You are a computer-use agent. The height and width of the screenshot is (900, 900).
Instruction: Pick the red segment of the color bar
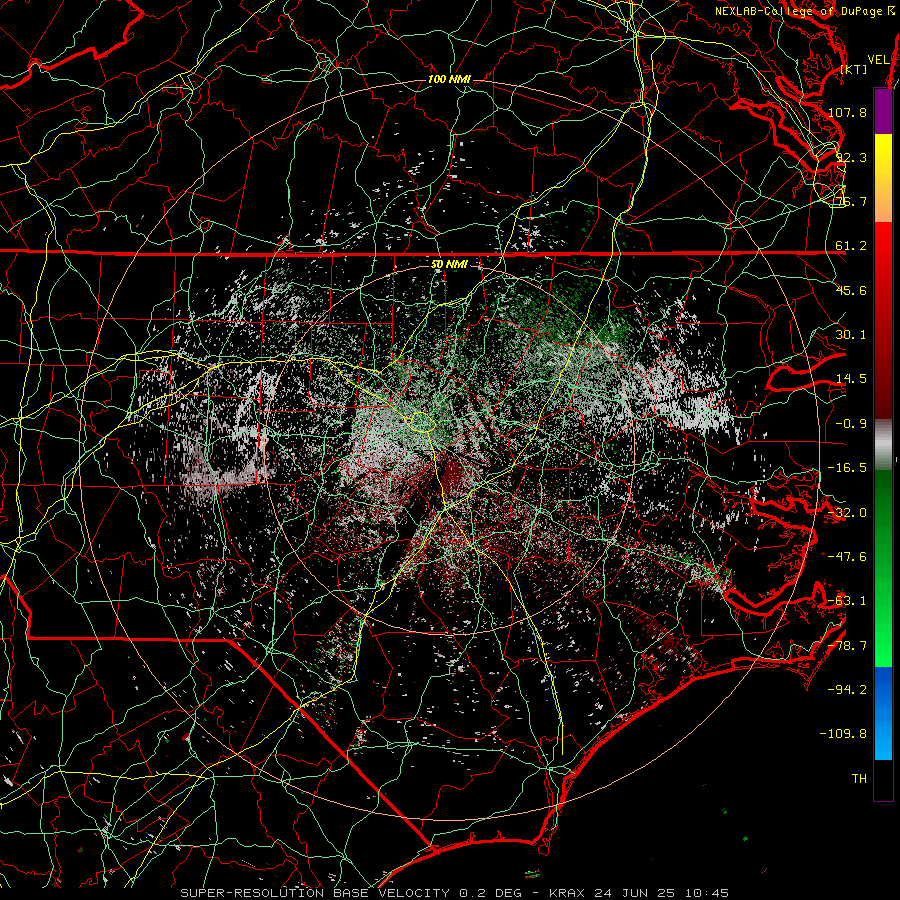tap(883, 320)
